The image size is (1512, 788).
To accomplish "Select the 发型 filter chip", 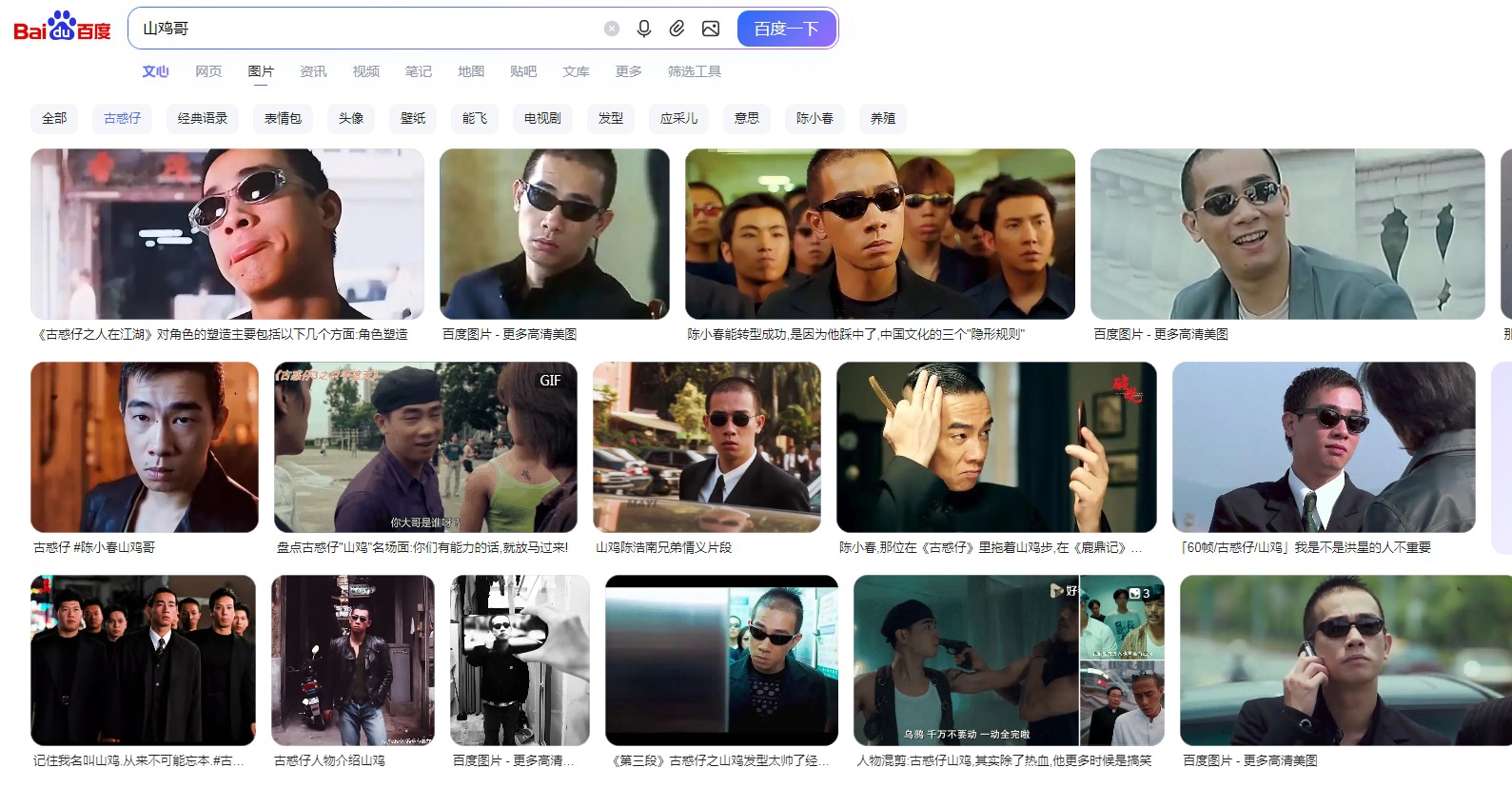I will tap(611, 118).
